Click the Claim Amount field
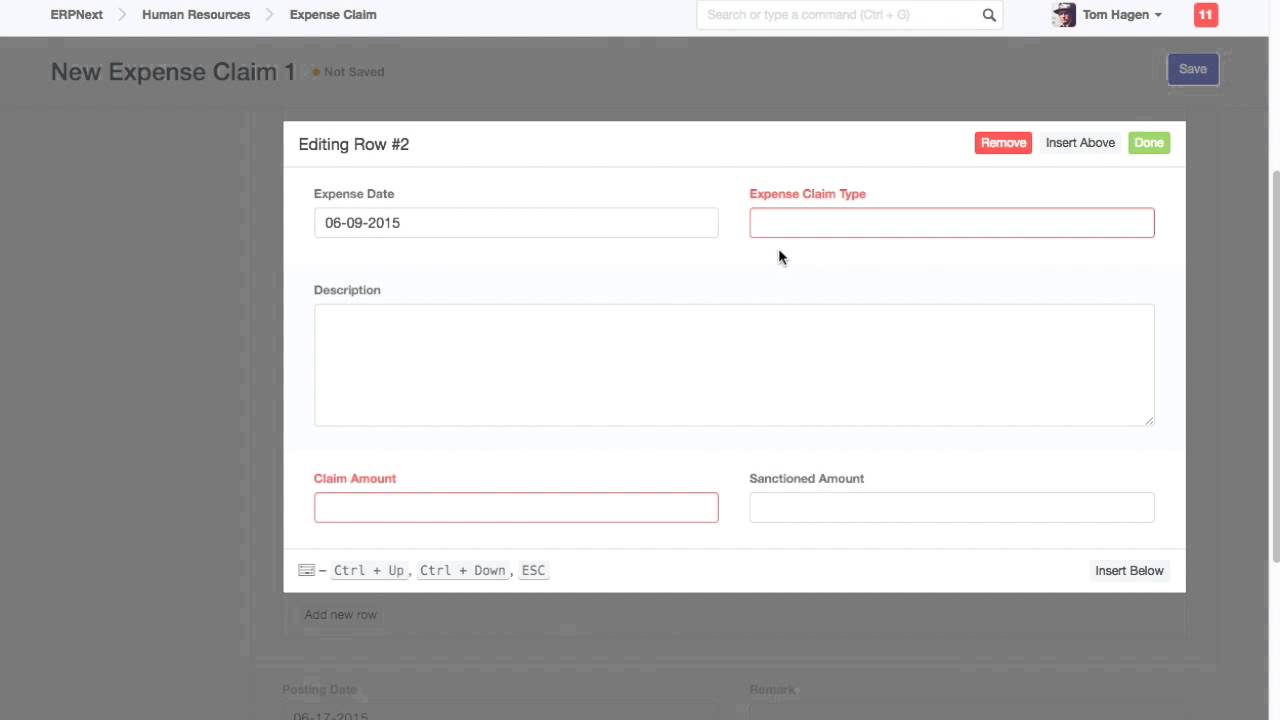The image size is (1280, 720). [516, 507]
